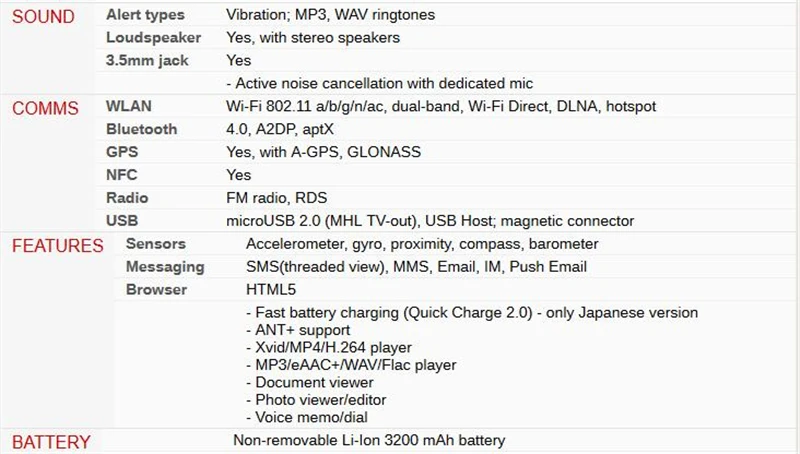
Task: Select the GPS spec label
Action: (122, 152)
